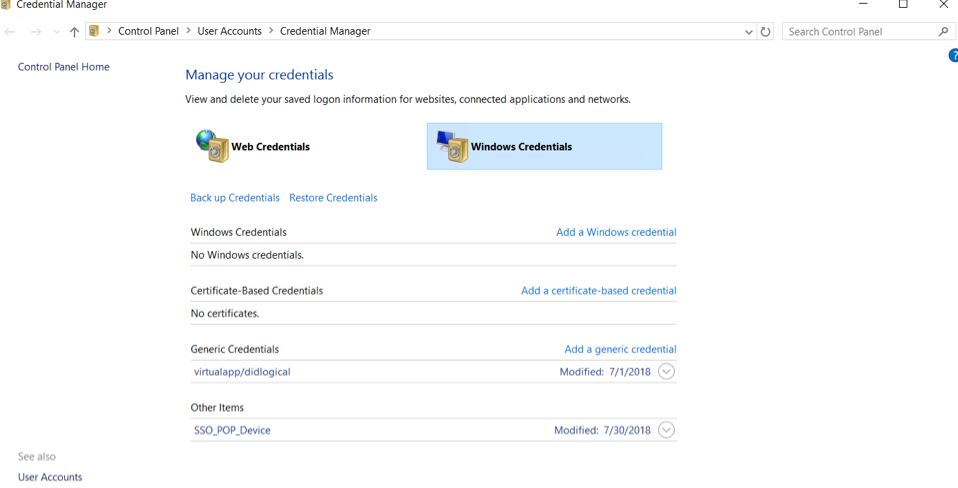Click the blue Help question mark icon
Viewport: 958px width, 488px height.
953,56
